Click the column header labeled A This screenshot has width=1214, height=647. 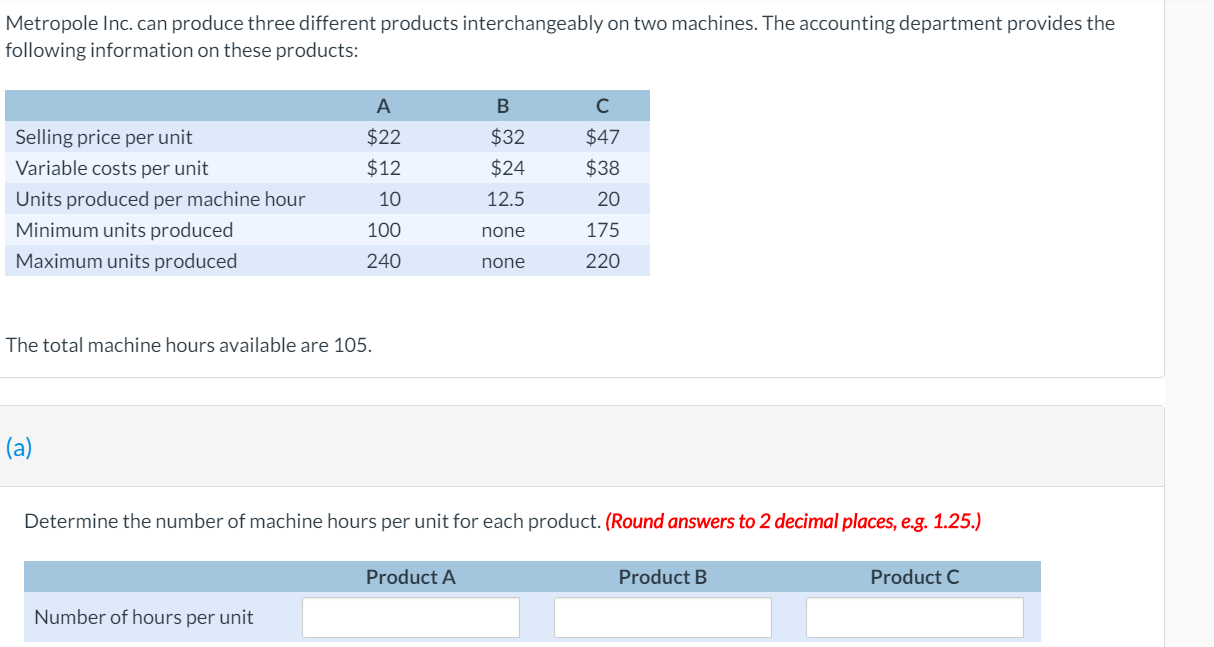(383, 105)
